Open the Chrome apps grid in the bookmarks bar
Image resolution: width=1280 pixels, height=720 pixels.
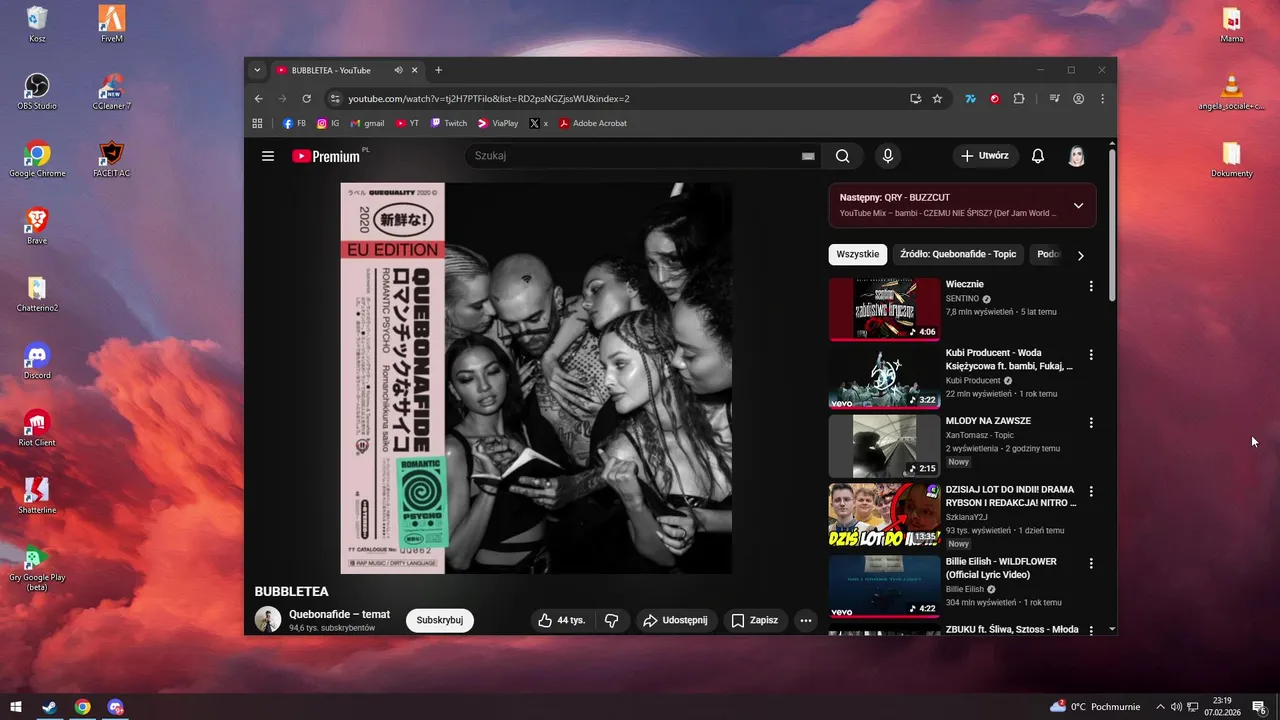tap(257, 123)
